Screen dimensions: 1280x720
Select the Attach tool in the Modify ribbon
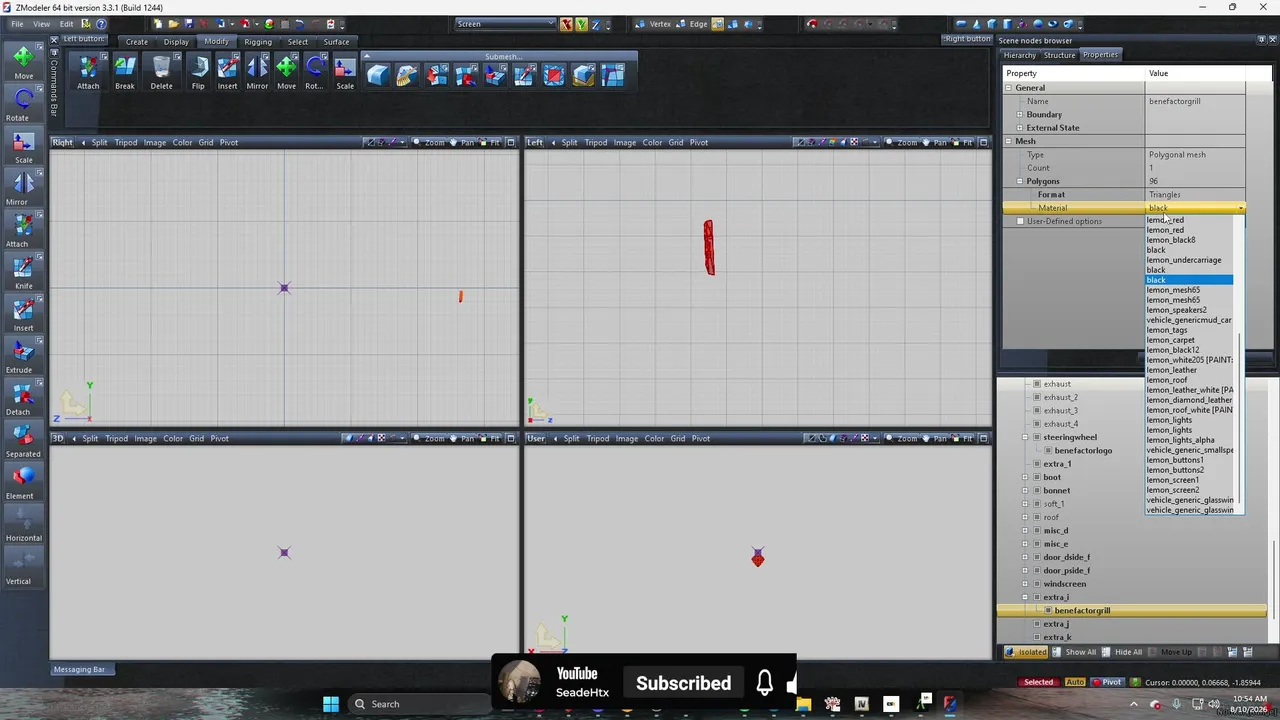coord(88,72)
